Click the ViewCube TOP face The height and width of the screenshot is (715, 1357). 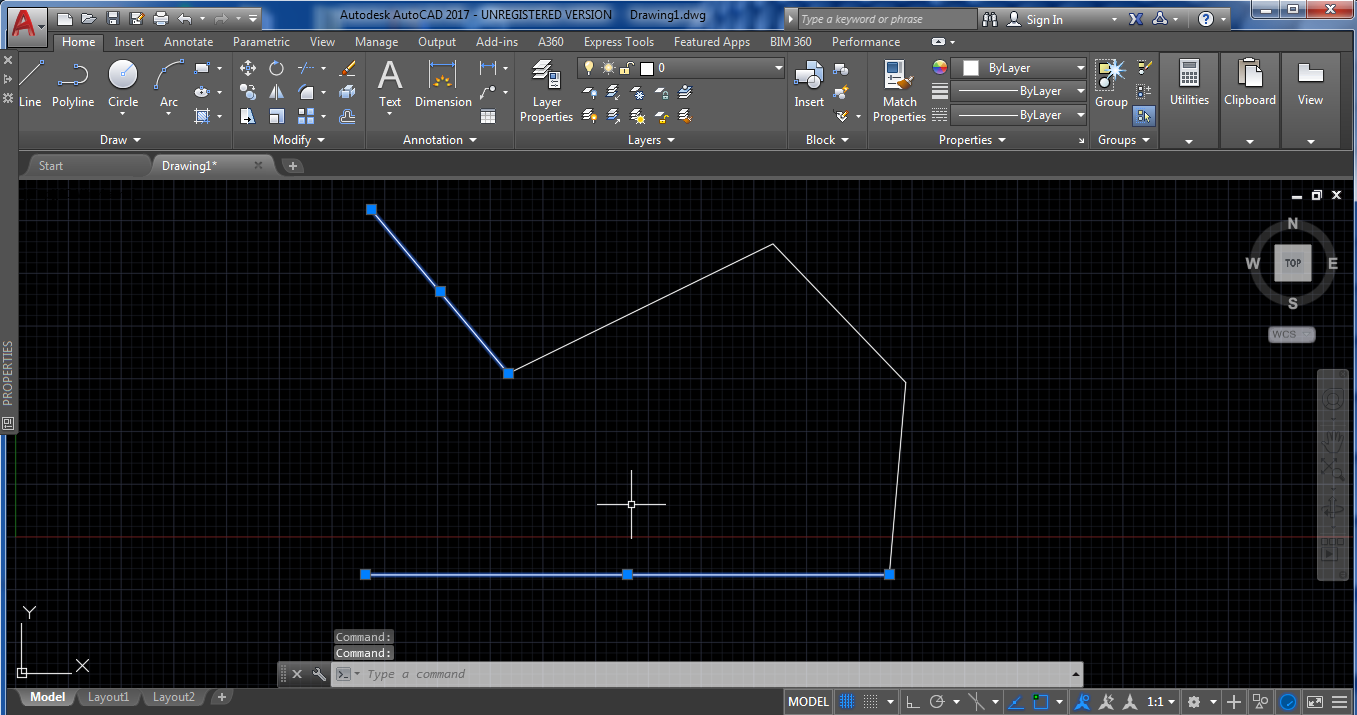pyautogui.click(x=1293, y=263)
